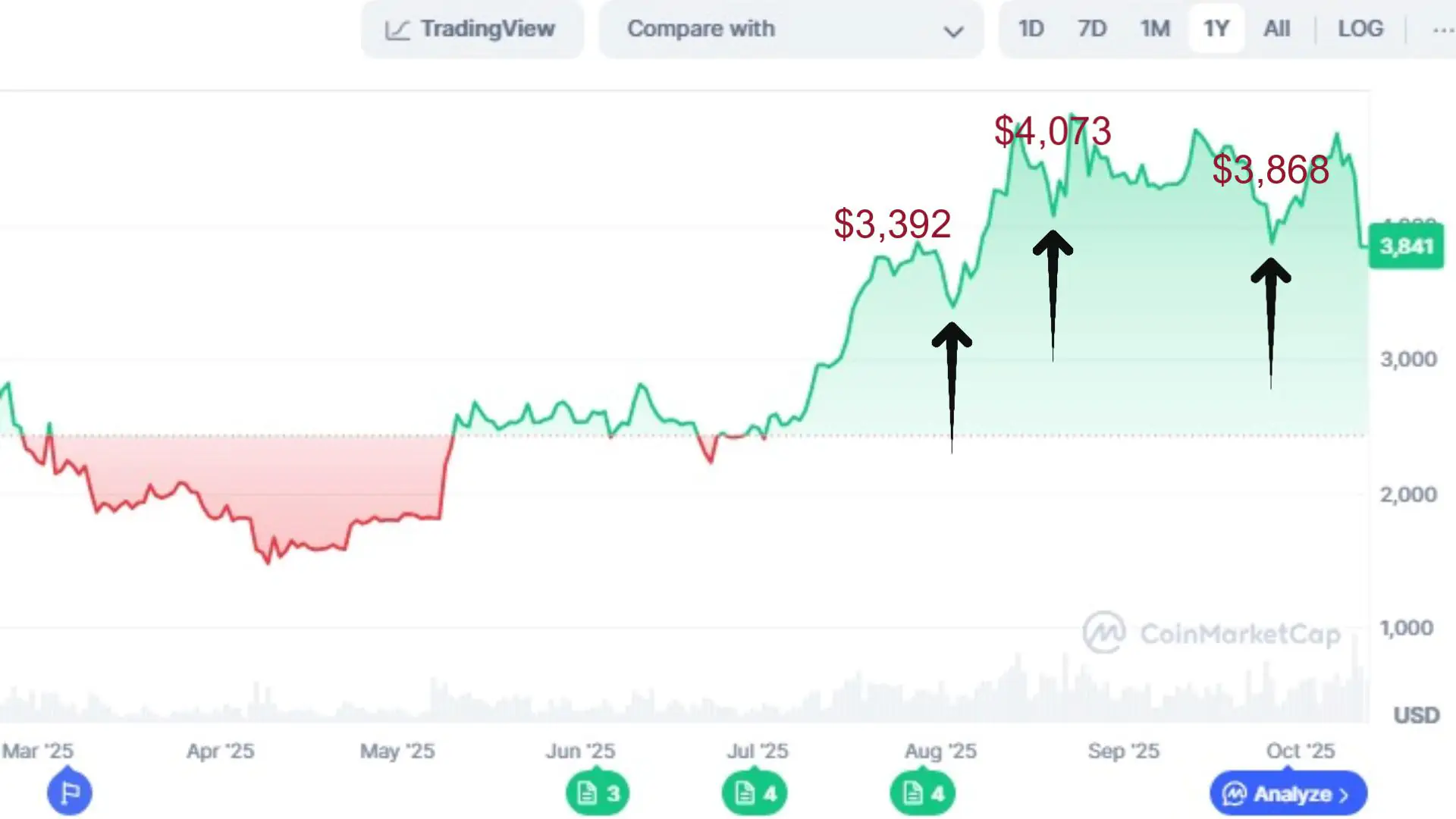The height and width of the screenshot is (819, 1456).
Task: Switch chart to 1D view
Action: (x=1031, y=29)
